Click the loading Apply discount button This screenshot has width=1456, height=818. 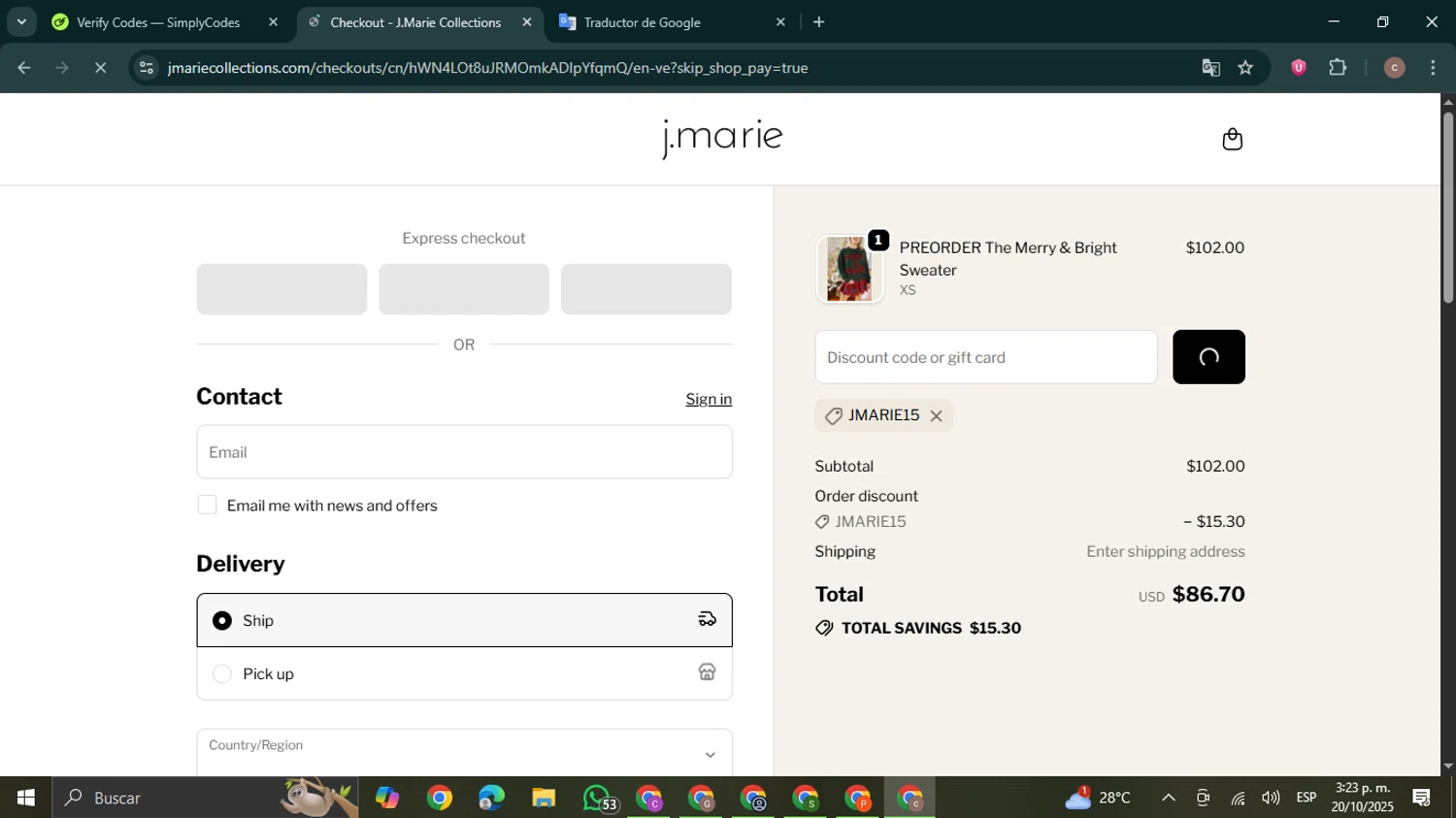[x=1208, y=357]
